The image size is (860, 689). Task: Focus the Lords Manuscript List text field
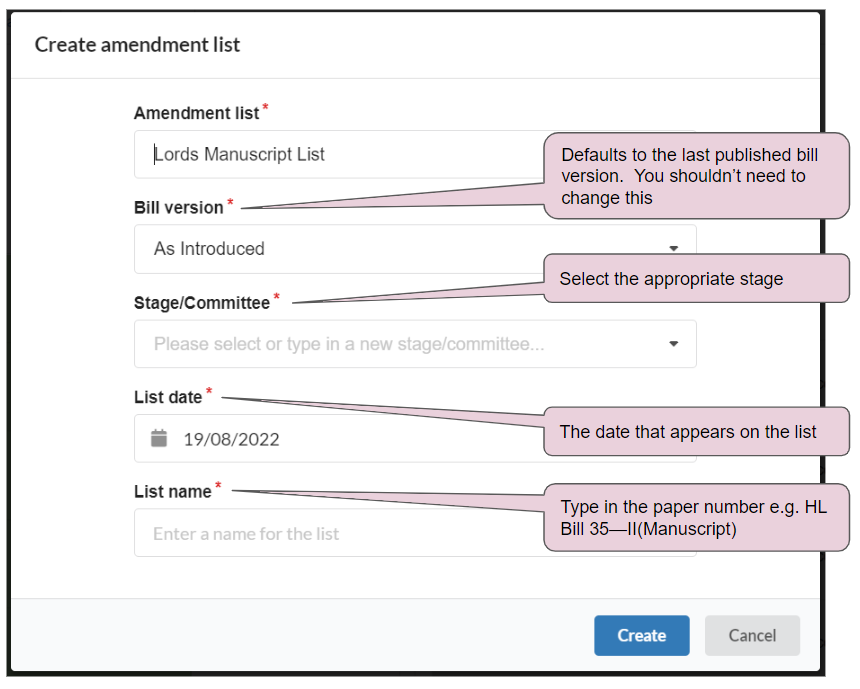340,154
